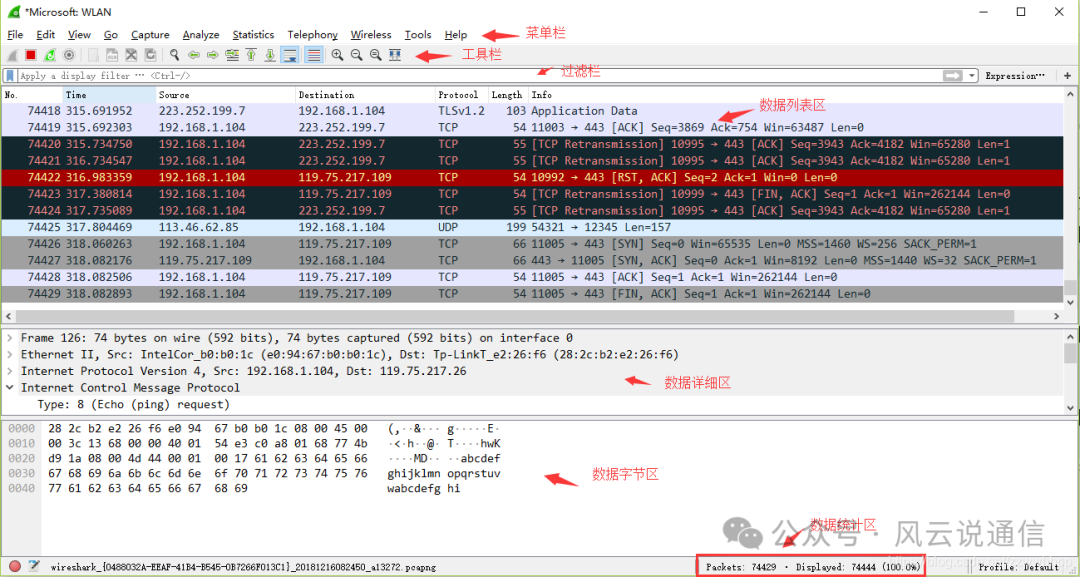Open the display filter history dropdown
1080x577 pixels.
pyautogui.click(x=971, y=76)
